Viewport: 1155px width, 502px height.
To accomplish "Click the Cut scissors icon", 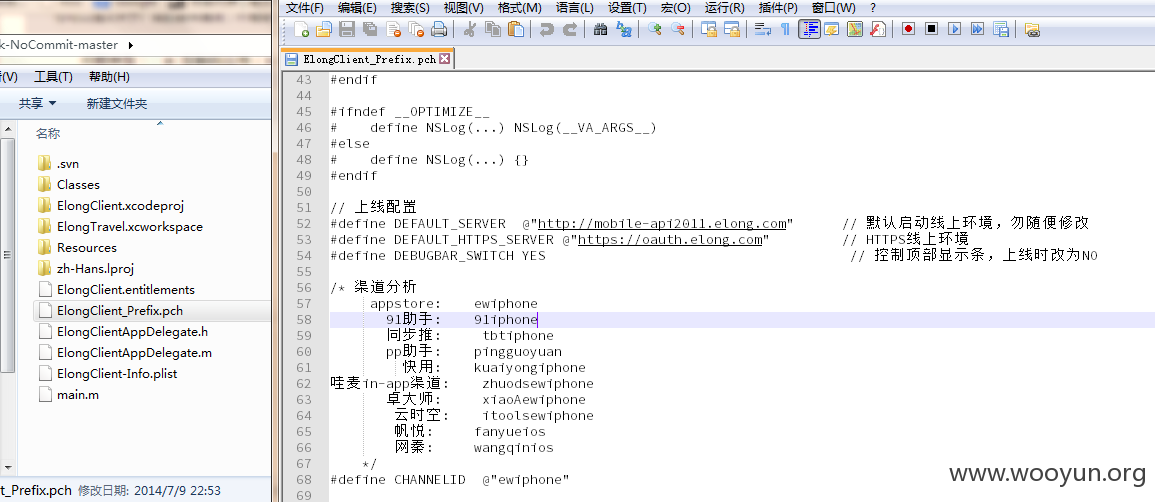I will click(470, 29).
